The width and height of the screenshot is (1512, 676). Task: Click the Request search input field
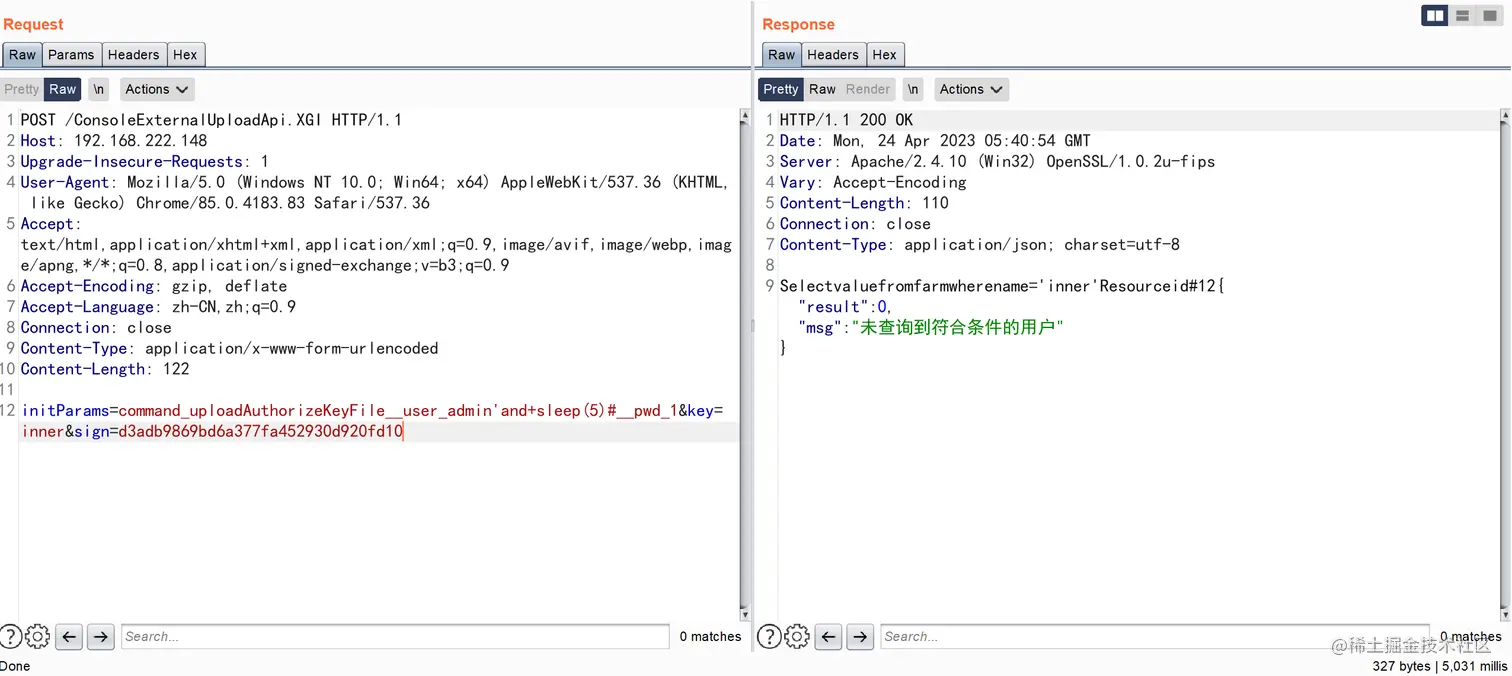395,636
